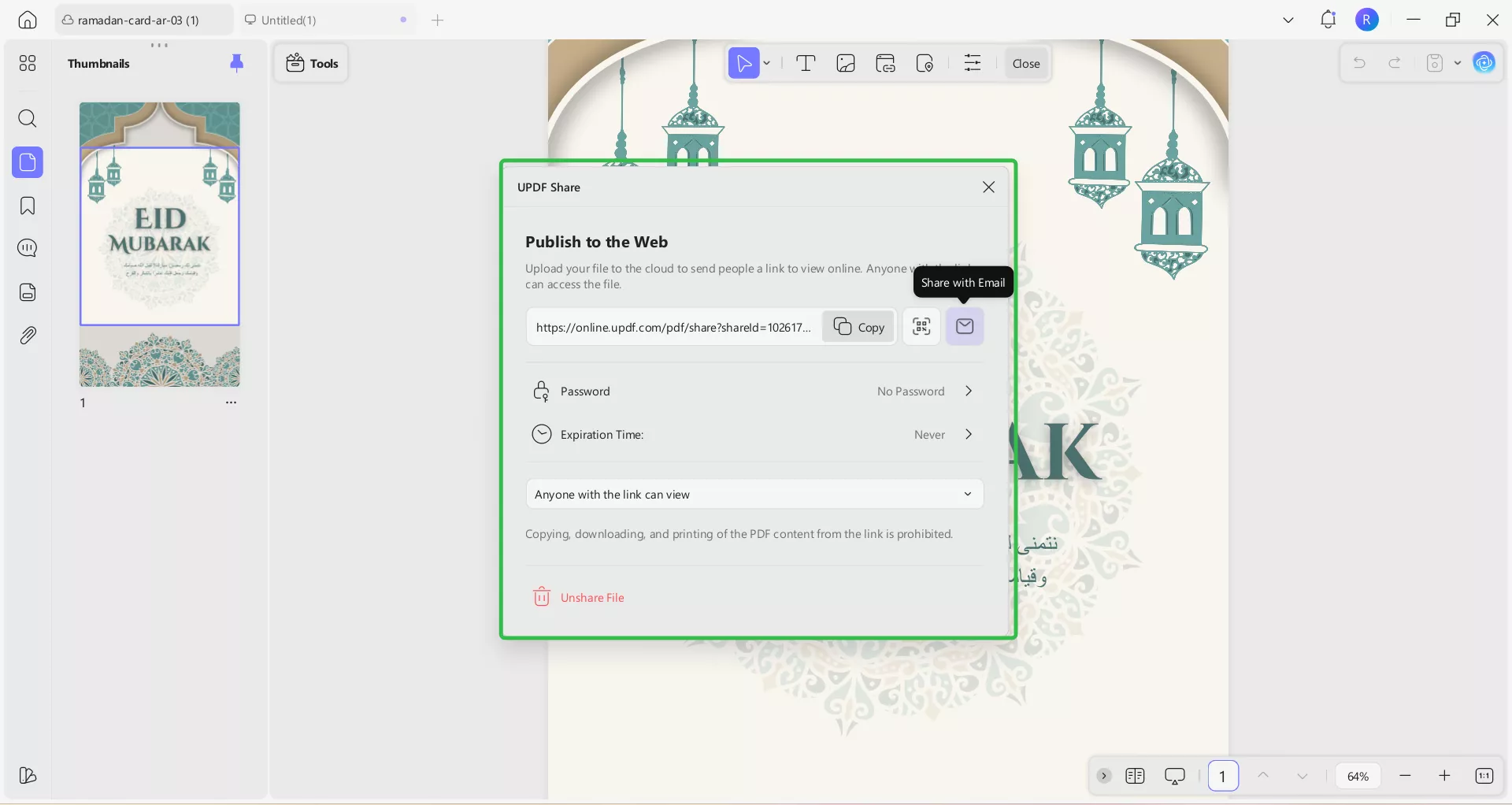Open the QR code share icon
This screenshot has width=1512, height=805.
point(921,326)
